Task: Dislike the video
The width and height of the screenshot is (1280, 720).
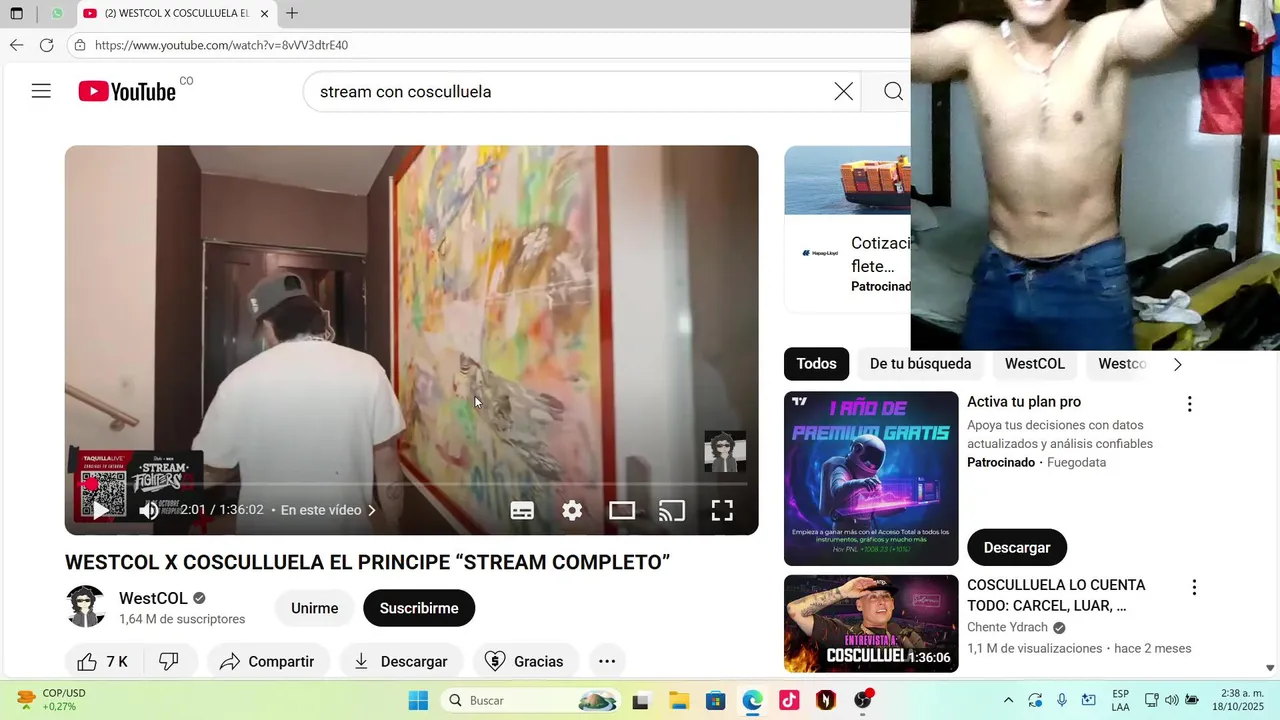Action: coord(169,661)
